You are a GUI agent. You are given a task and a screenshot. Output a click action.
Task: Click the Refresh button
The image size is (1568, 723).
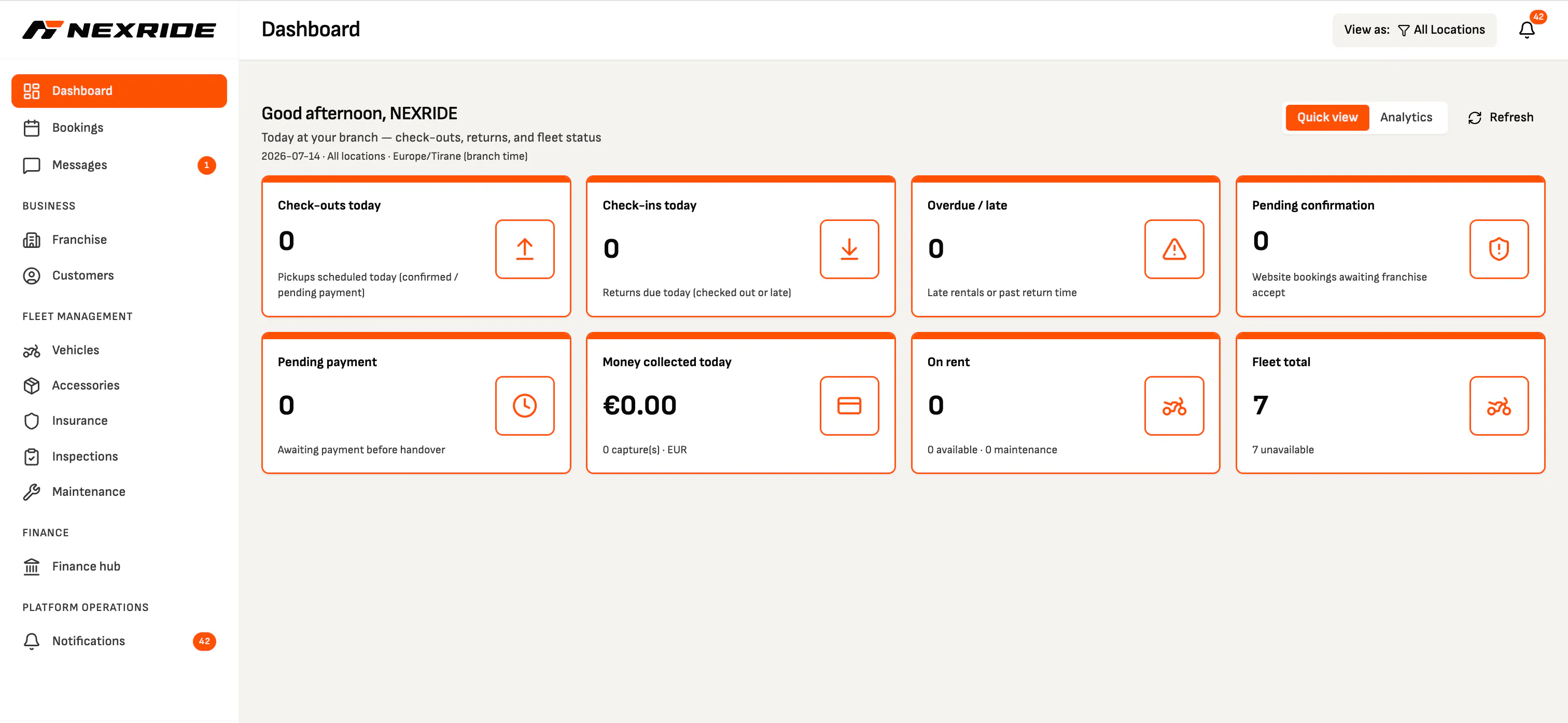1501,118
